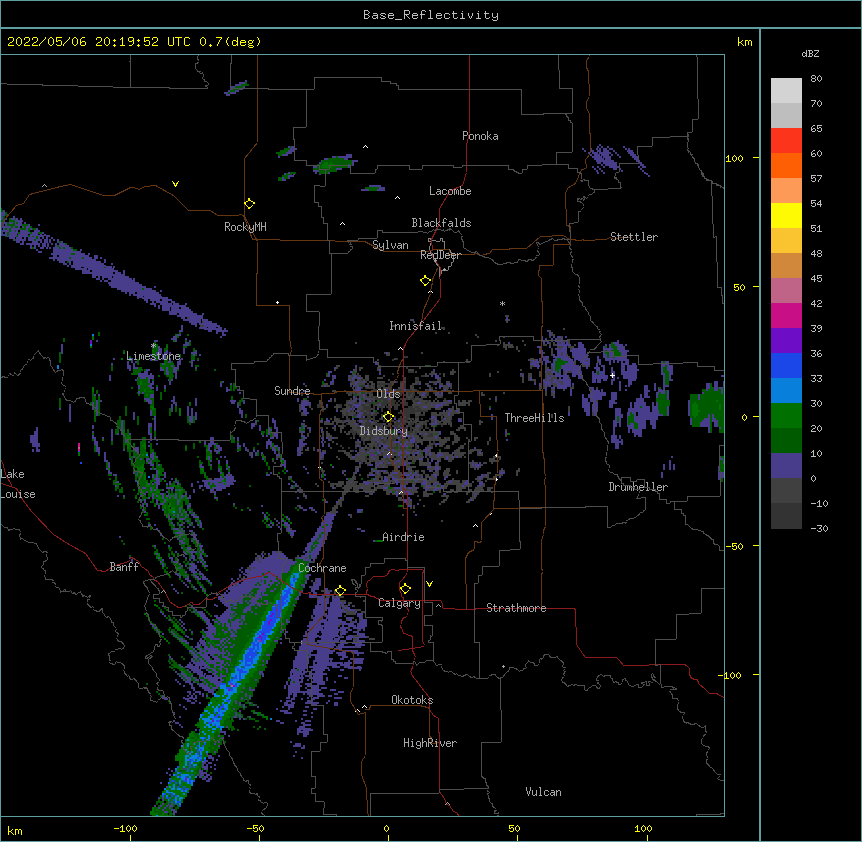
Task: Click the -50 km x-axis tick label
Action: [x=255, y=828]
